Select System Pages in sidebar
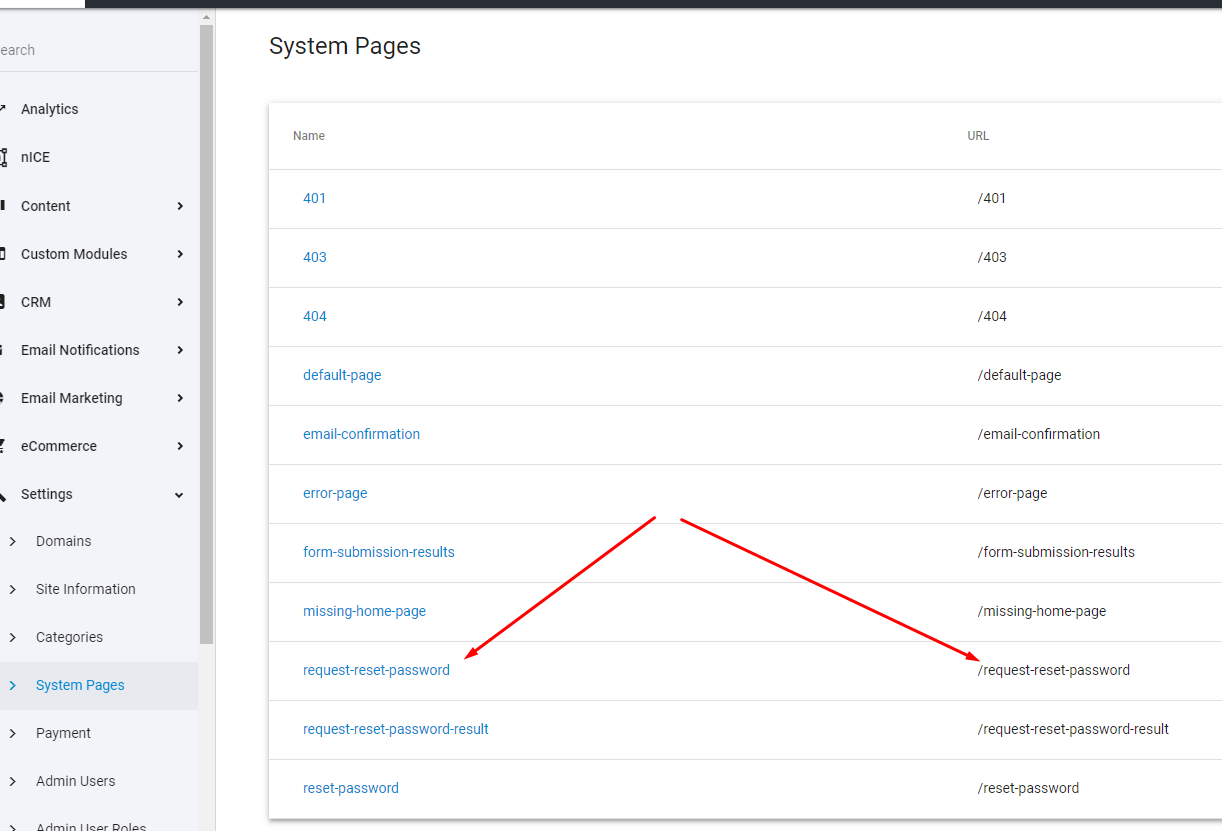Image resolution: width=1222 pixels, height=831 pixels. [80, 685]
